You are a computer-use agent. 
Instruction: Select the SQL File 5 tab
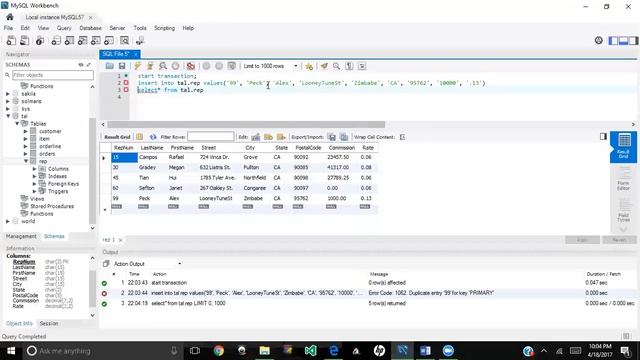pyautogui.click(x=116, y=54)
